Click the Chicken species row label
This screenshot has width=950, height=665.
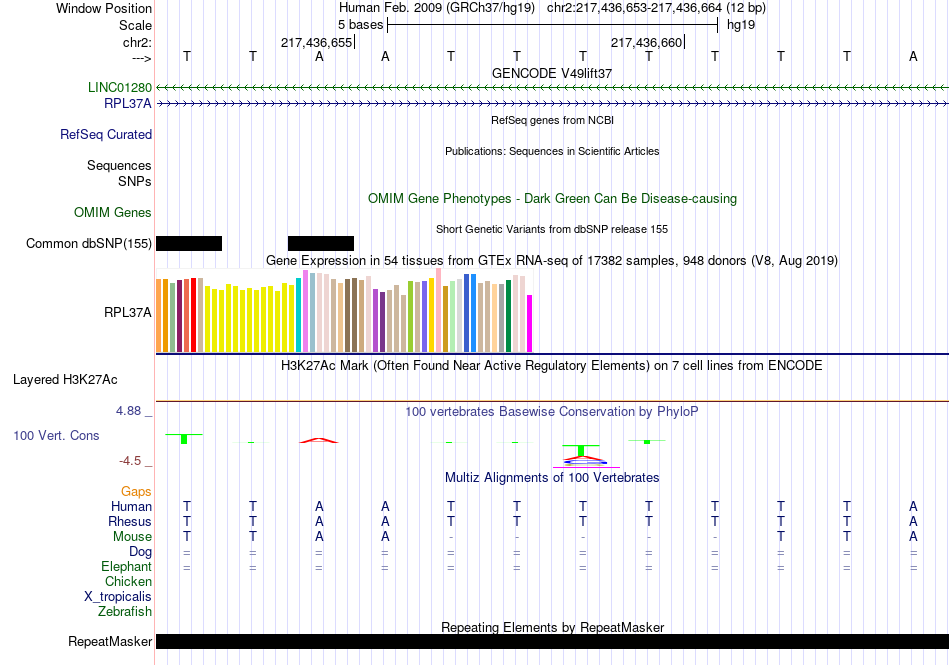pos(128,581)
